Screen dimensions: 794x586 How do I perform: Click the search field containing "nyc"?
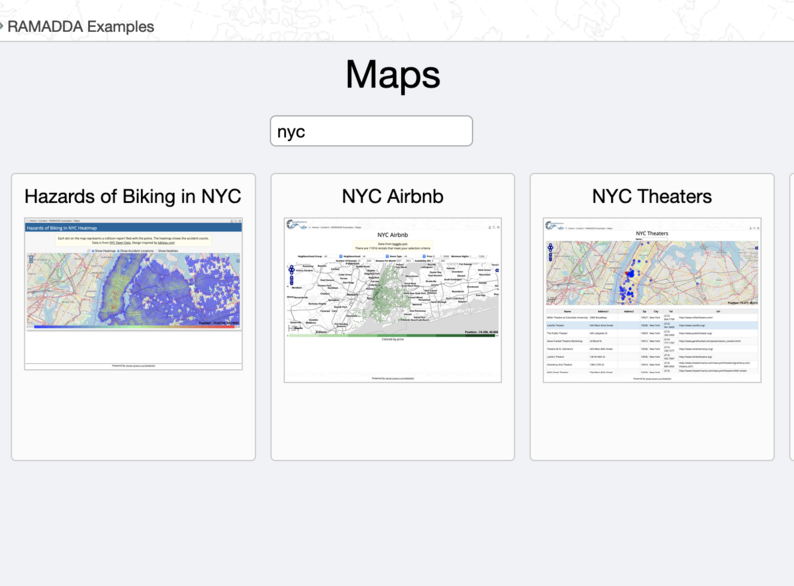[x=371, y=131]
